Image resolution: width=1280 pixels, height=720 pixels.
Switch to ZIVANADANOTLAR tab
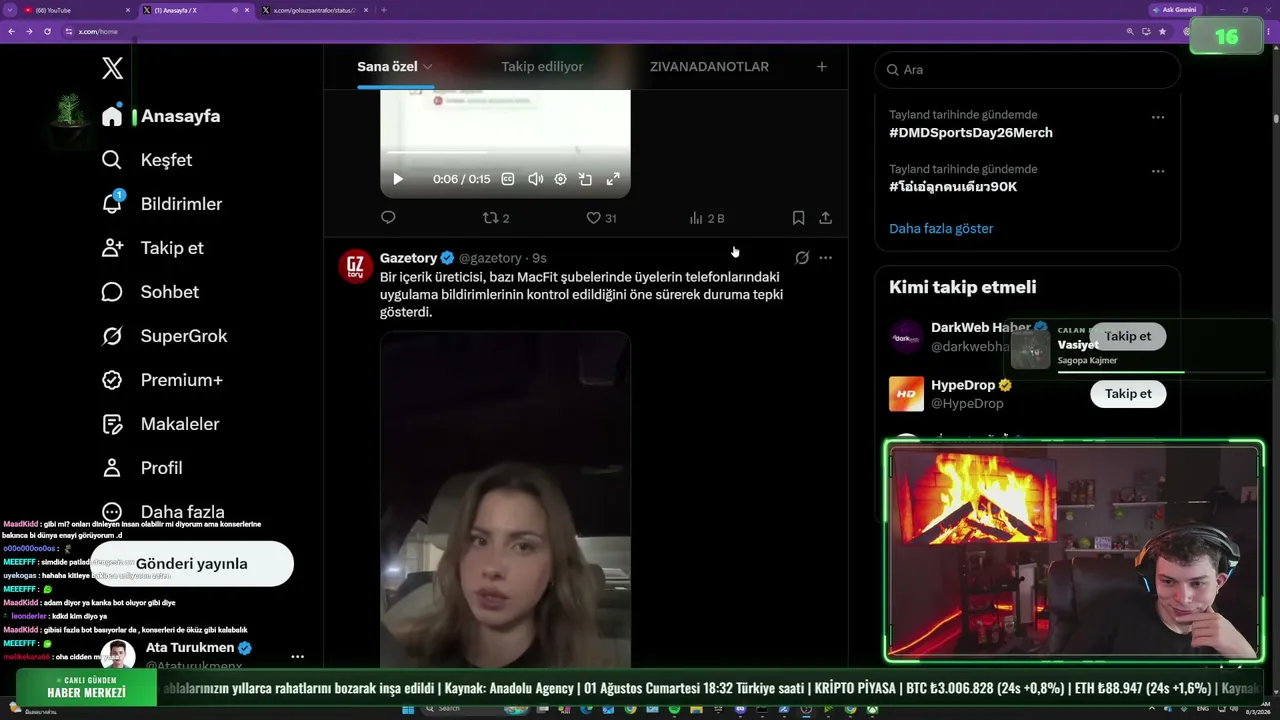[709, 67]
